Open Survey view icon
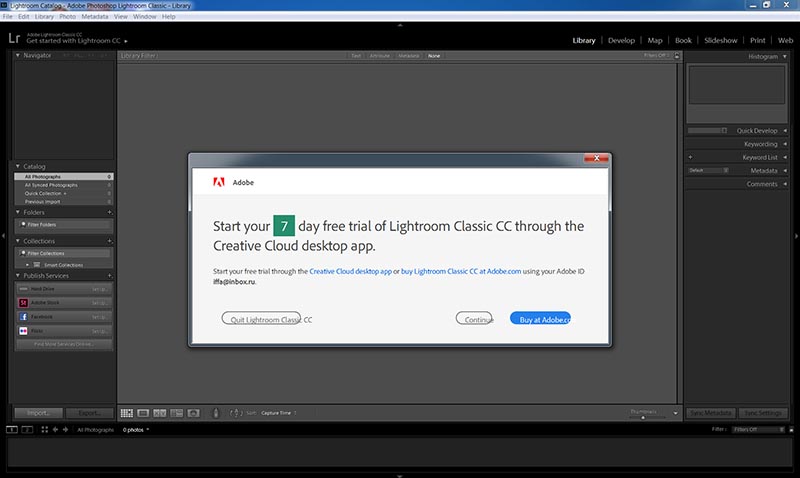800x478 pixels. [x=177, y=413]
